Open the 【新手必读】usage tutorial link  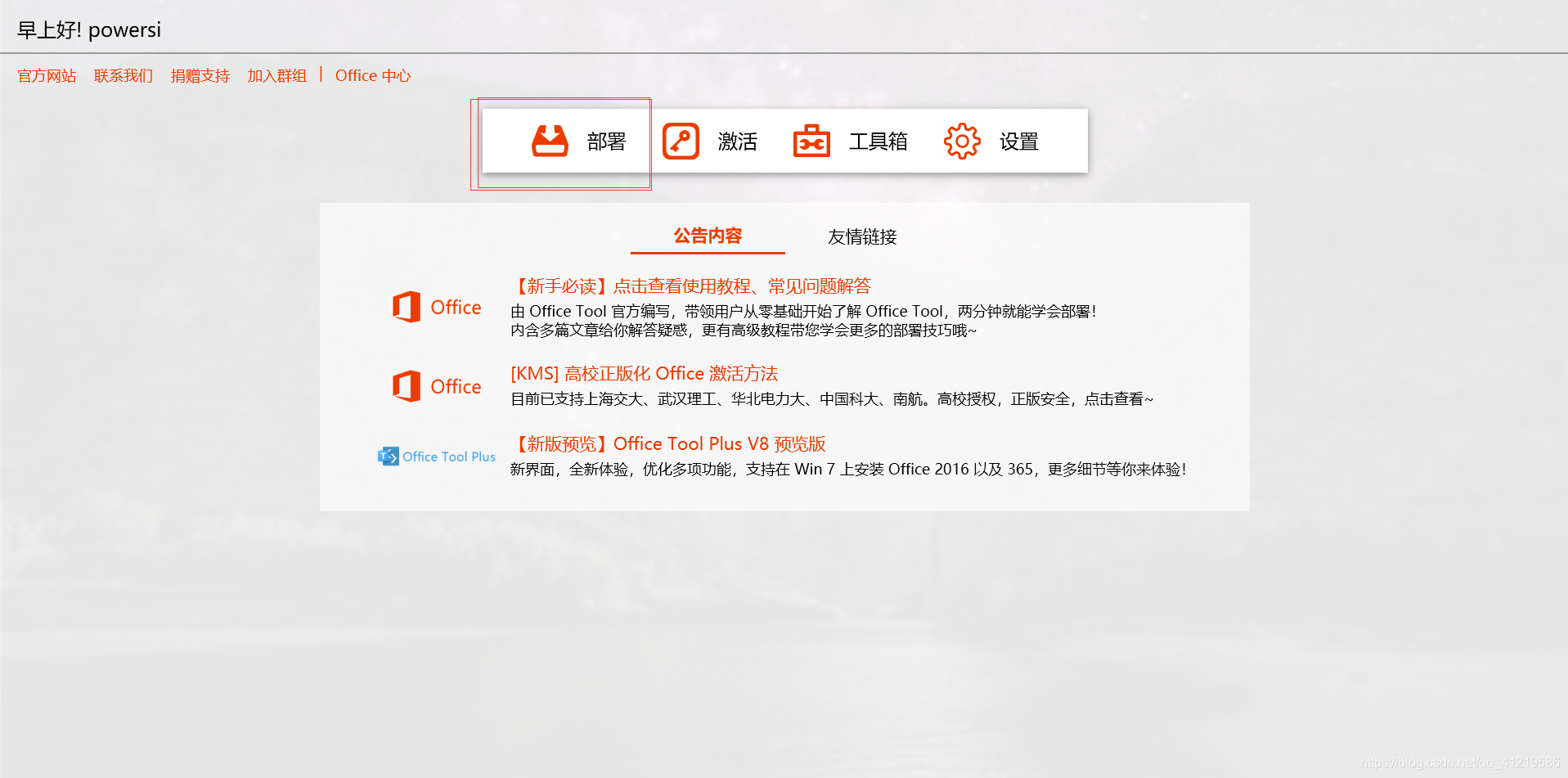coord(691,286)
